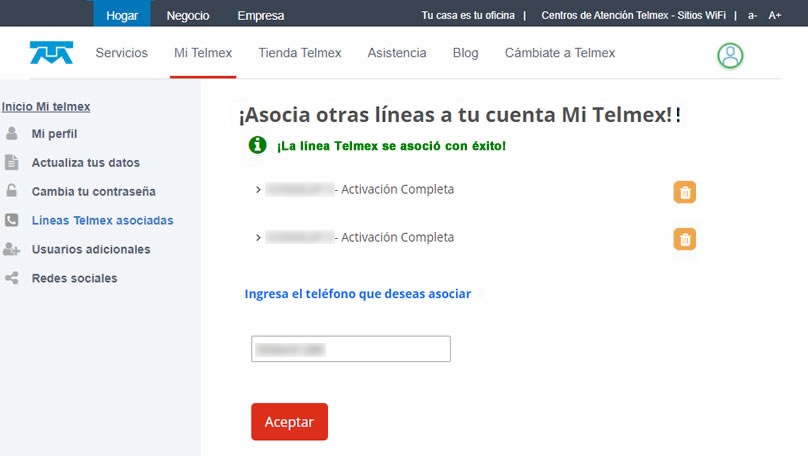This screenshot has height=456, width=808.
Task: Open the Tienda Telmex menu
Action: click(300, 53)
